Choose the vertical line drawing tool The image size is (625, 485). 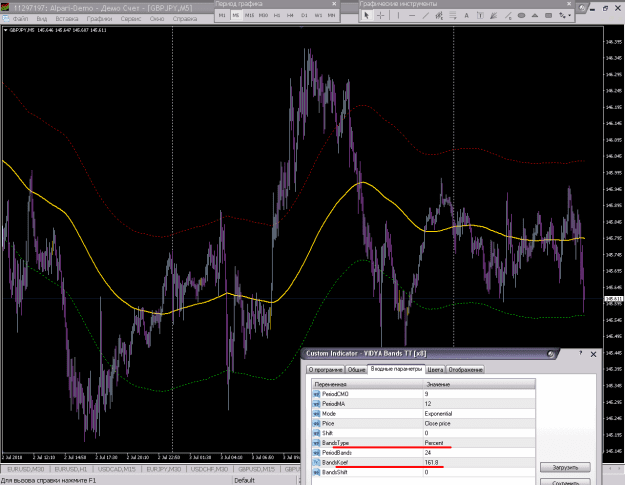tap(398, 16)
